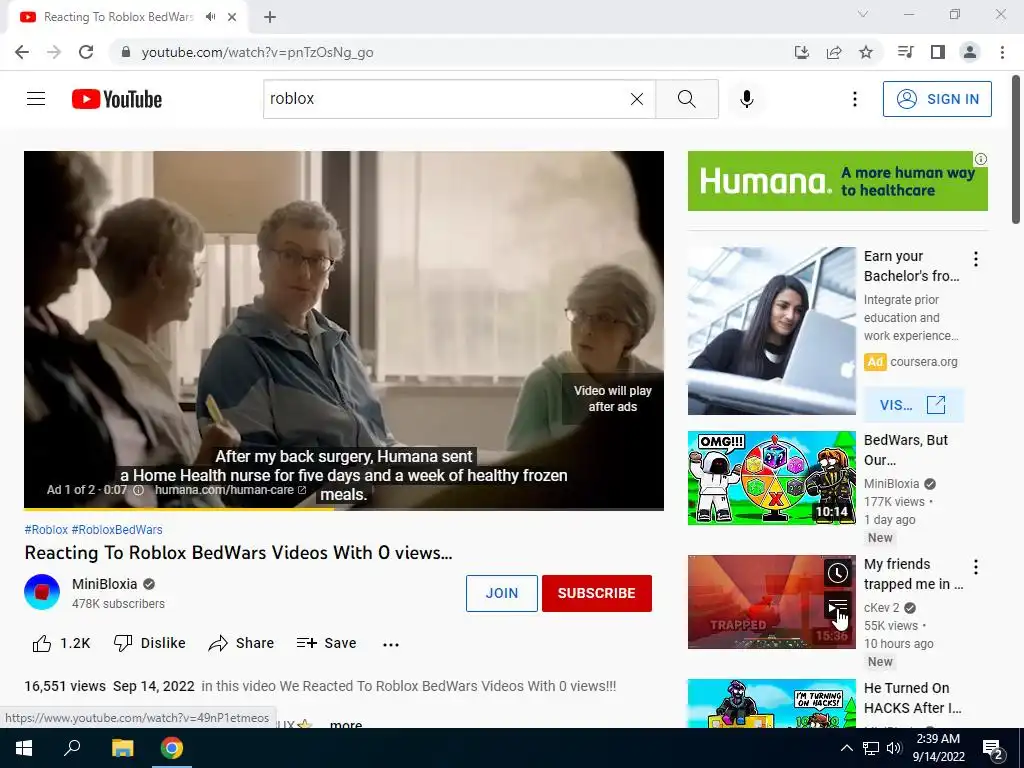Image resolution: width=1024 pixels, height=768 pixels.
Task: Open the Chrome profile avatar
Action: click(x=970, y=52)
